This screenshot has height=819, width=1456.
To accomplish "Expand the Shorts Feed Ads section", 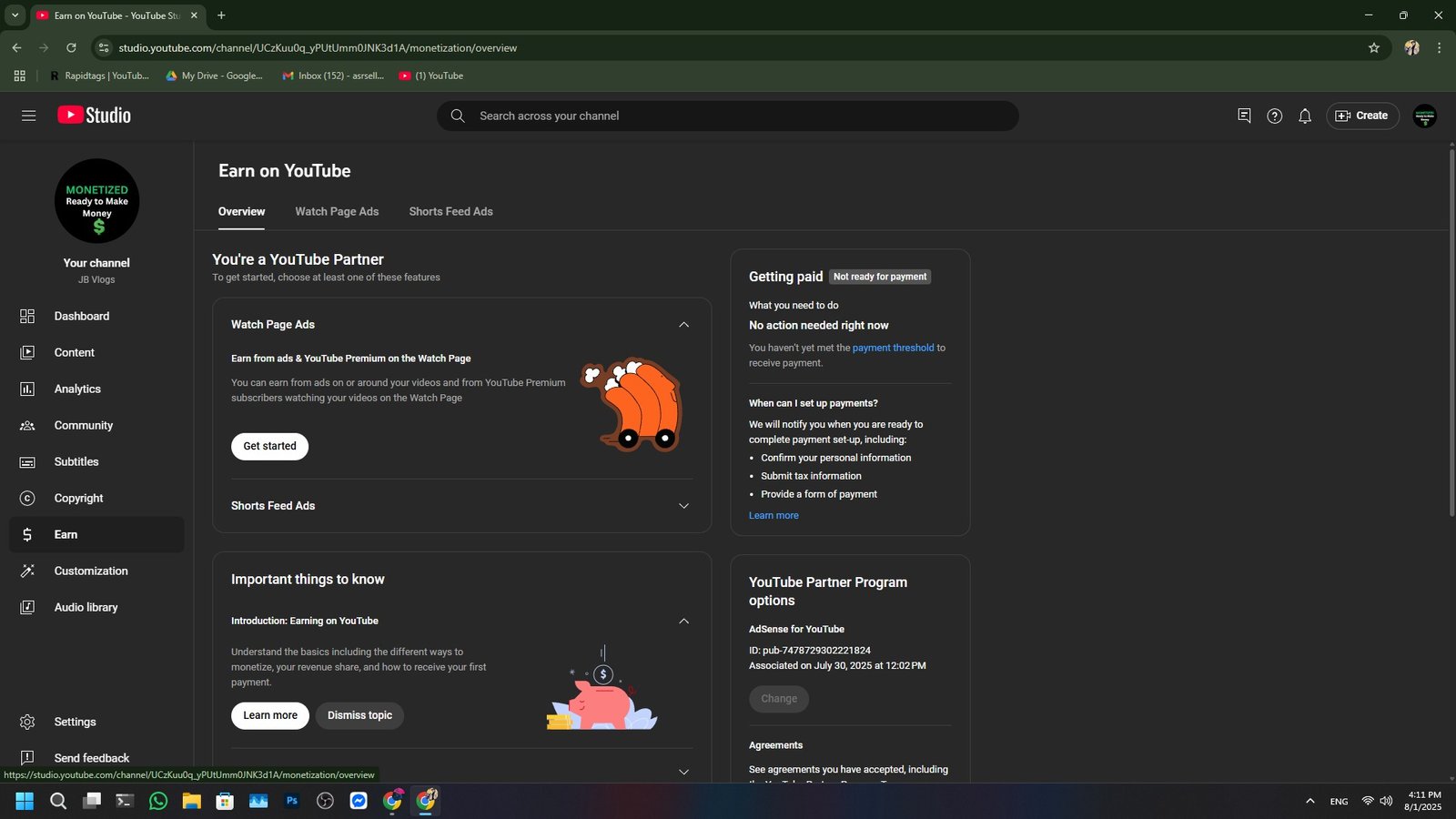I will pyautogui.click(x=683, y=506).
